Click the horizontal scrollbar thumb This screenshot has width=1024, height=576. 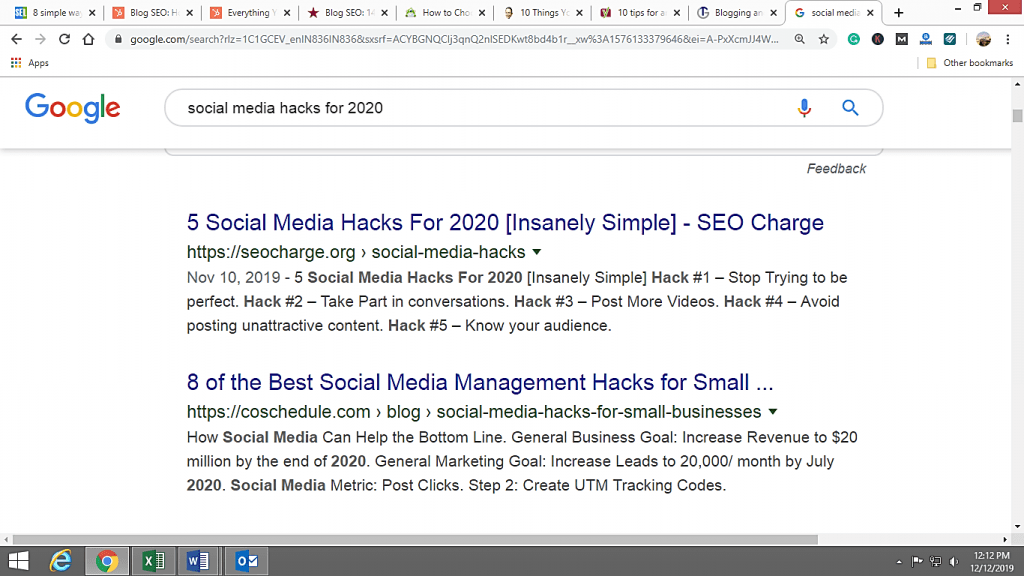pos(415,539)
